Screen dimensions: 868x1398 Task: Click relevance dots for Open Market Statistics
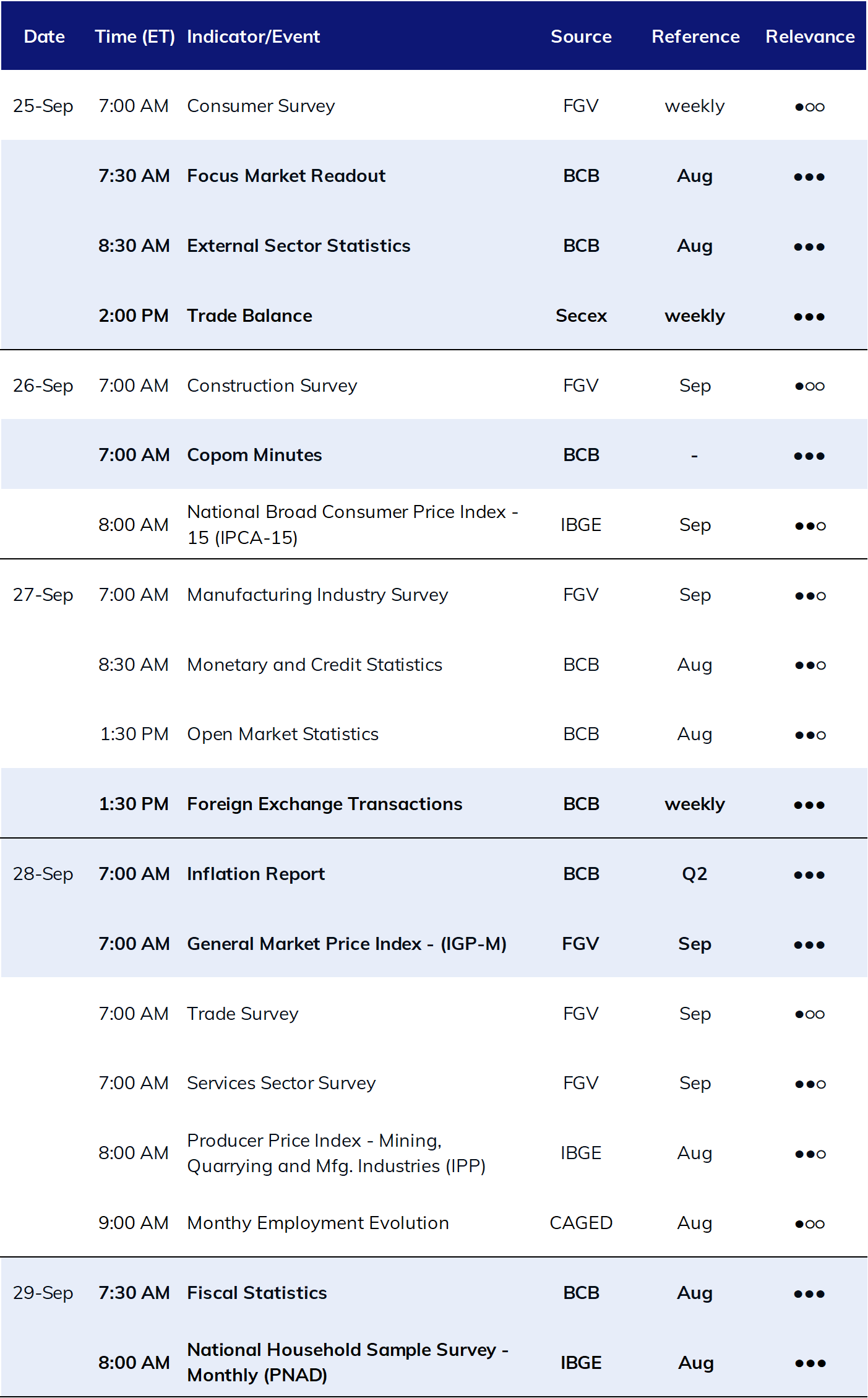(x=810, y=735)
